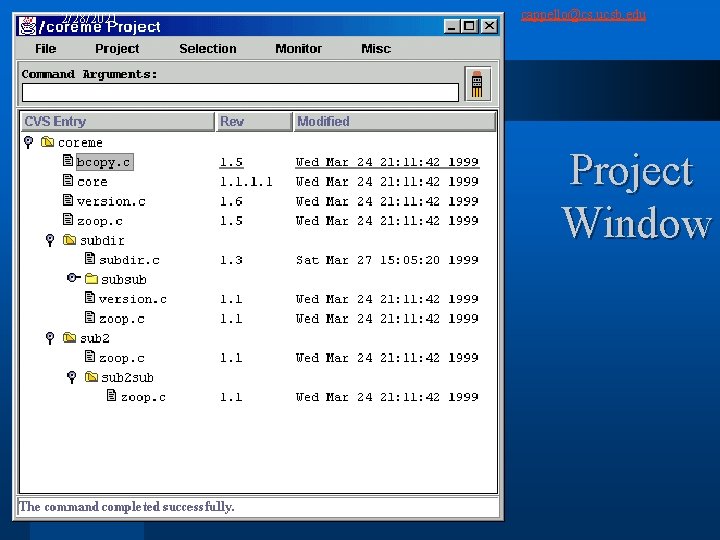Click the Rev column header

pyautogui.click(x=254, y=122)
